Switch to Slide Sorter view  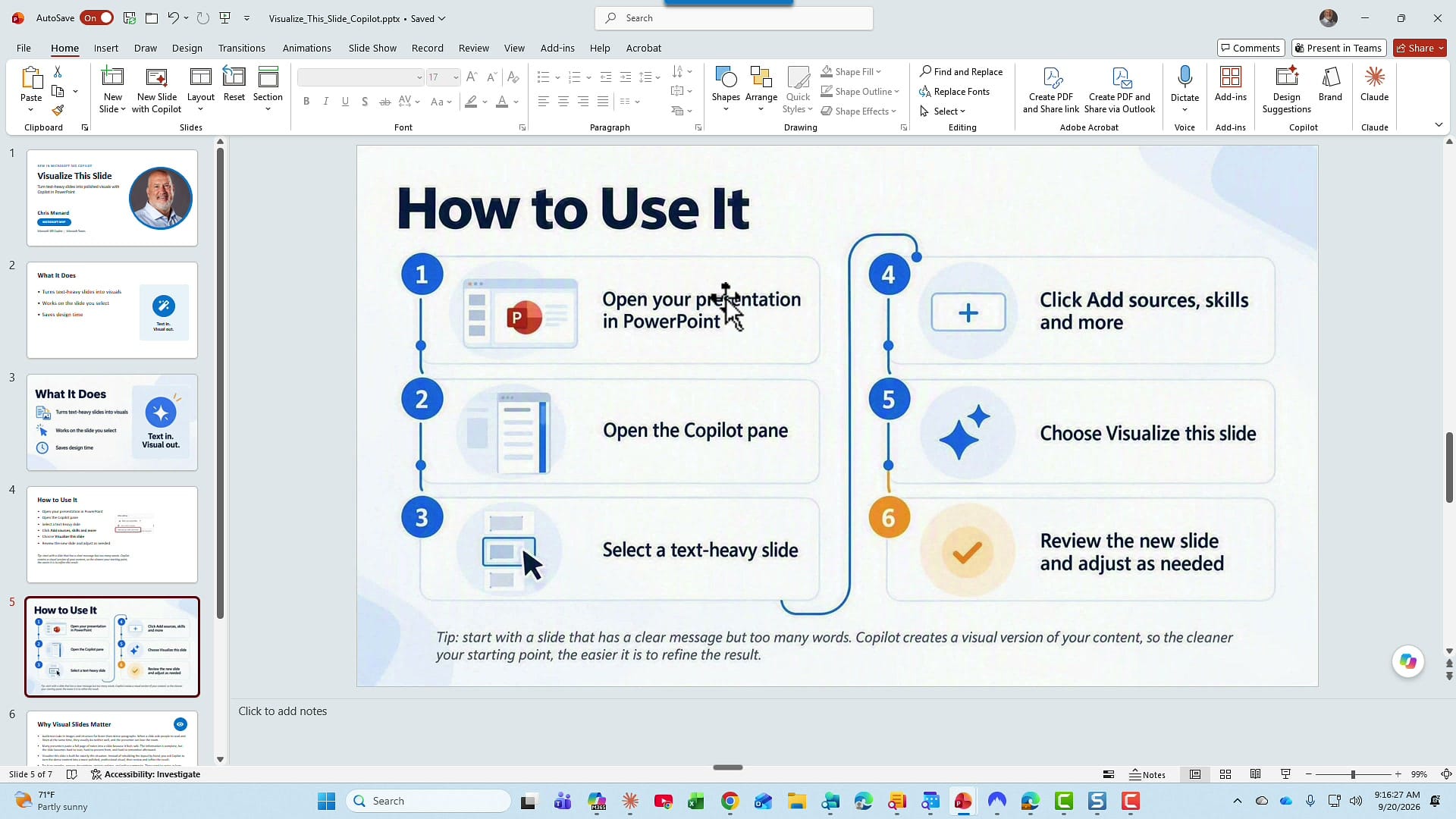click(x=1225, y=774)
